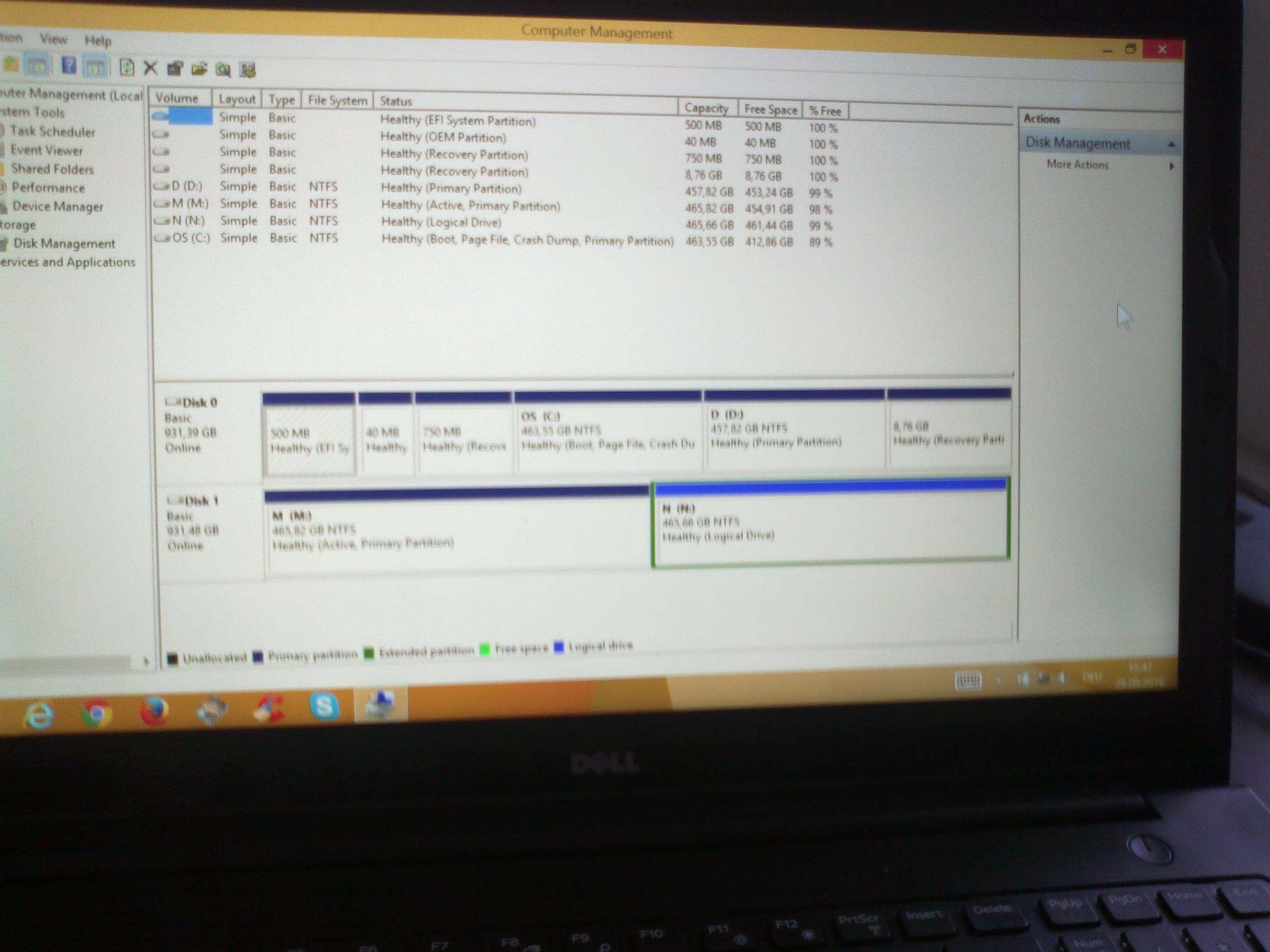Click the blue Logical drive legend swatch
Viewport: 1270px width, 952px height.
coord(559,648)
